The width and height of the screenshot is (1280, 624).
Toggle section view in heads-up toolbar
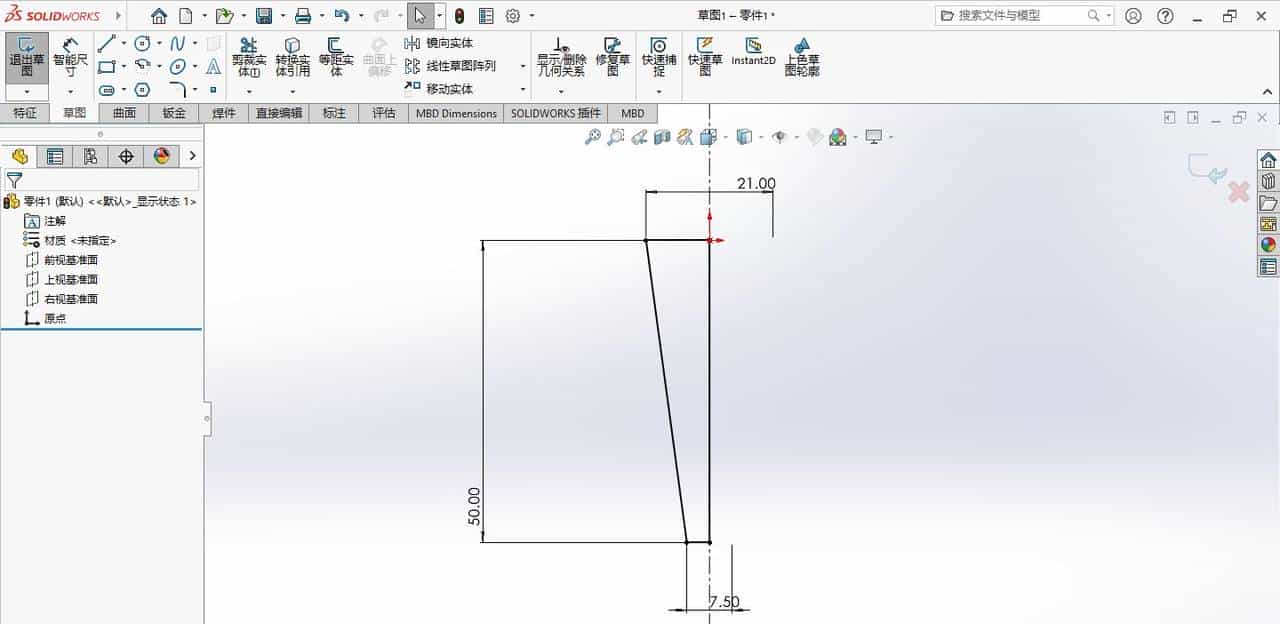tap(684, 137)
